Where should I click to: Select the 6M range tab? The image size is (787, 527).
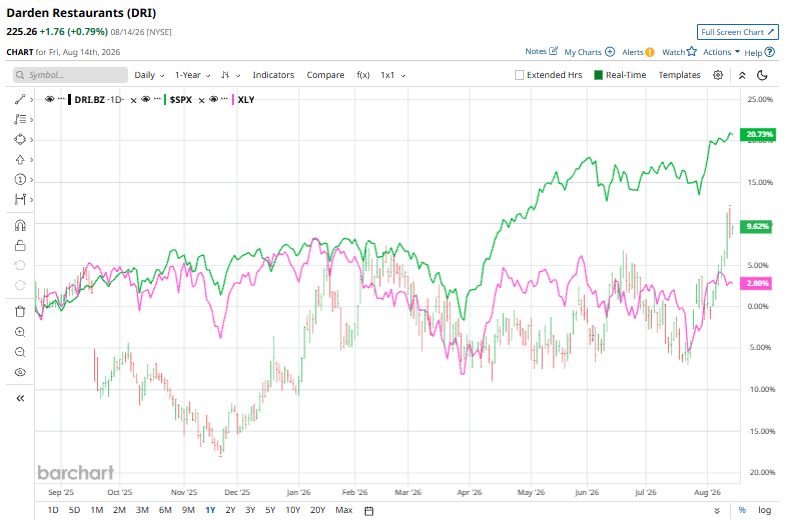coord(165,510)
